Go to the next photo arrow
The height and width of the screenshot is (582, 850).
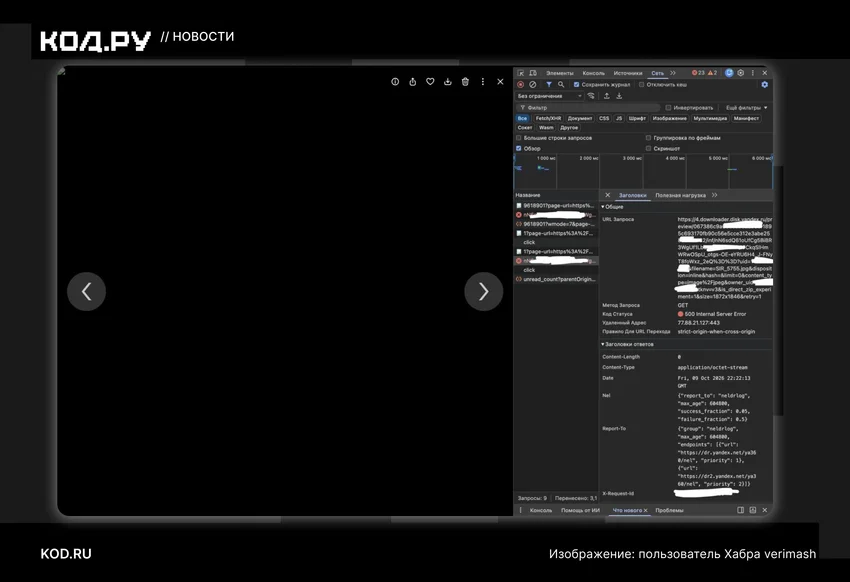point(484,292)
